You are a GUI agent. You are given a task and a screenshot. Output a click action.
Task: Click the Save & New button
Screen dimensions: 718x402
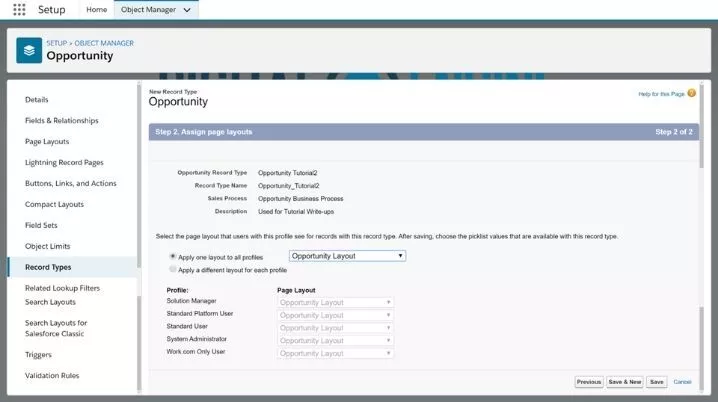625,382
